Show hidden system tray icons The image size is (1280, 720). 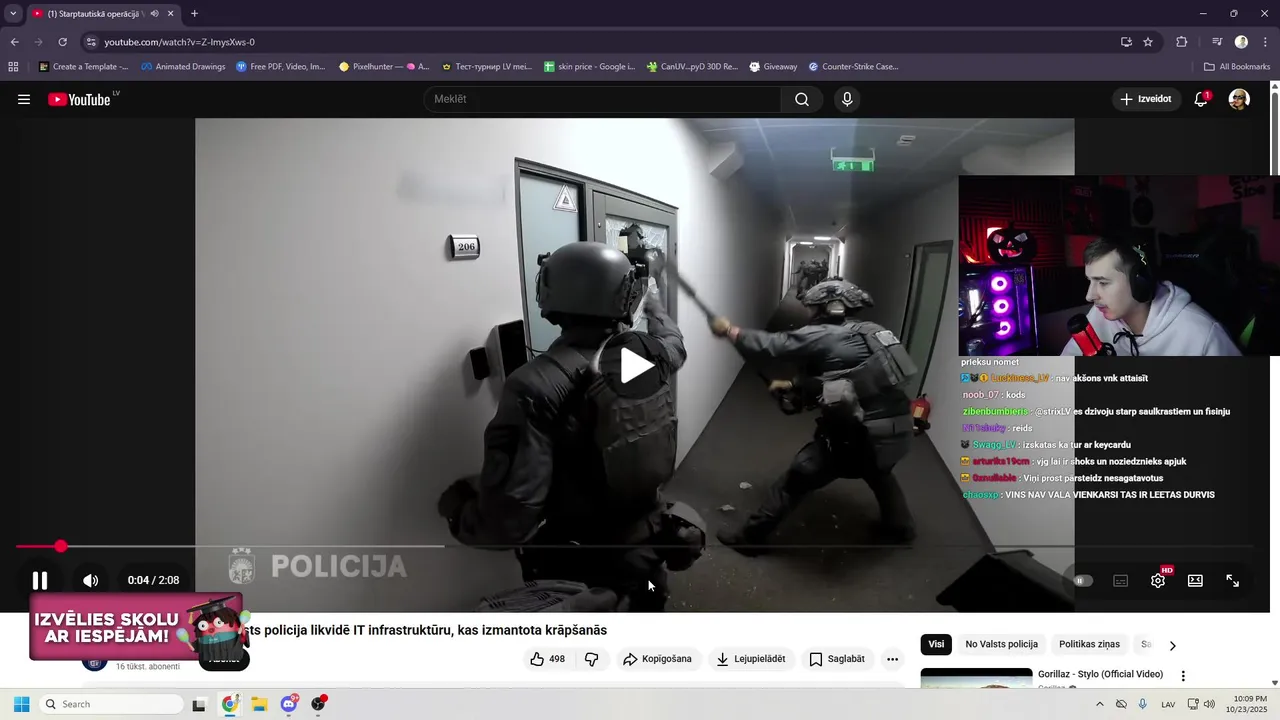tap(1099, 704)
